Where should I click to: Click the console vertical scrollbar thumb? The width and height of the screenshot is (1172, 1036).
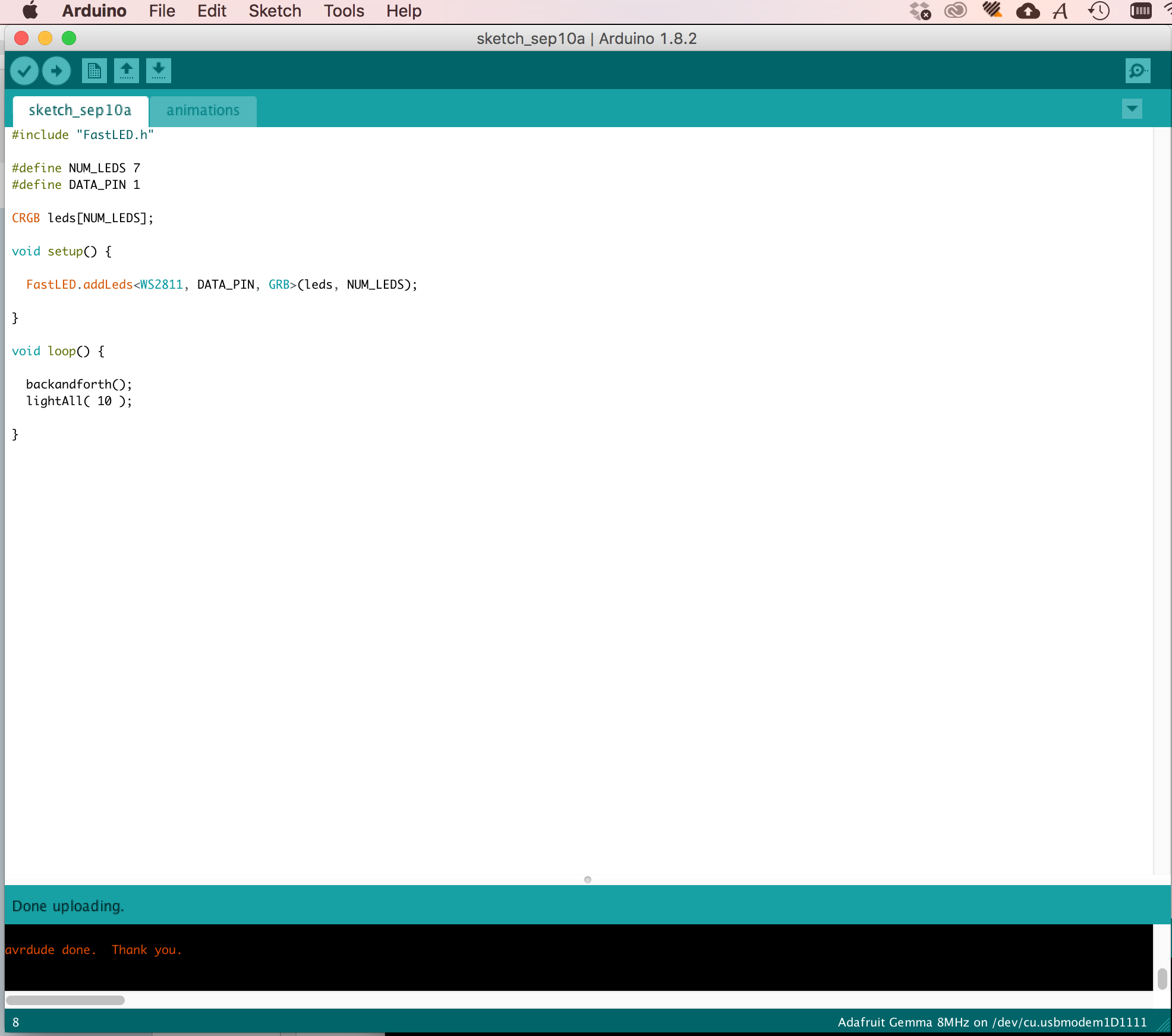[1162, 978]
